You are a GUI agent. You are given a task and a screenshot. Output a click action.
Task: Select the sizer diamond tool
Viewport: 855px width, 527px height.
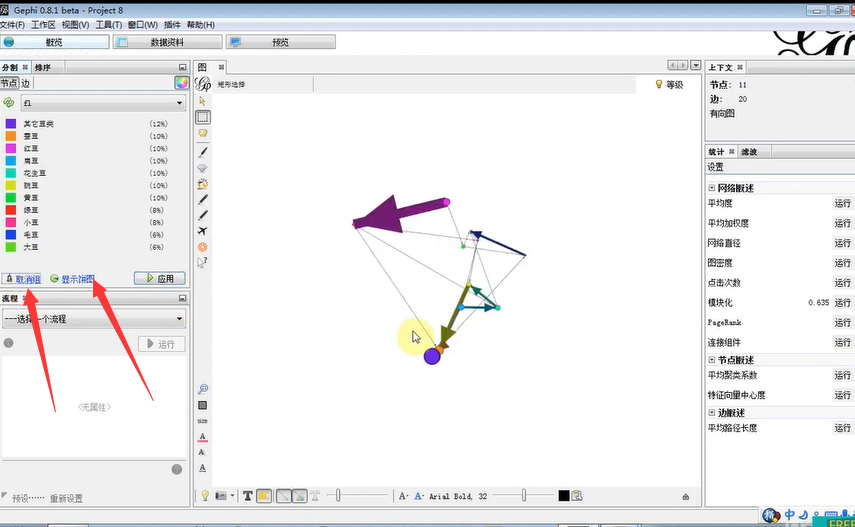click(203, 168)
